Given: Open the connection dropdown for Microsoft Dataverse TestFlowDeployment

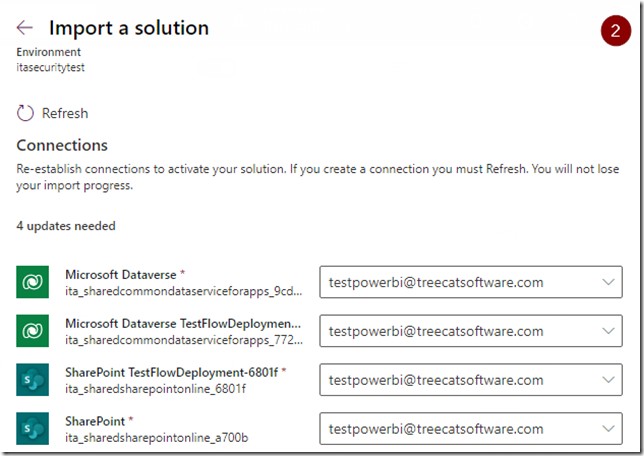Looking at the screenshot, I should coord(471,331).
